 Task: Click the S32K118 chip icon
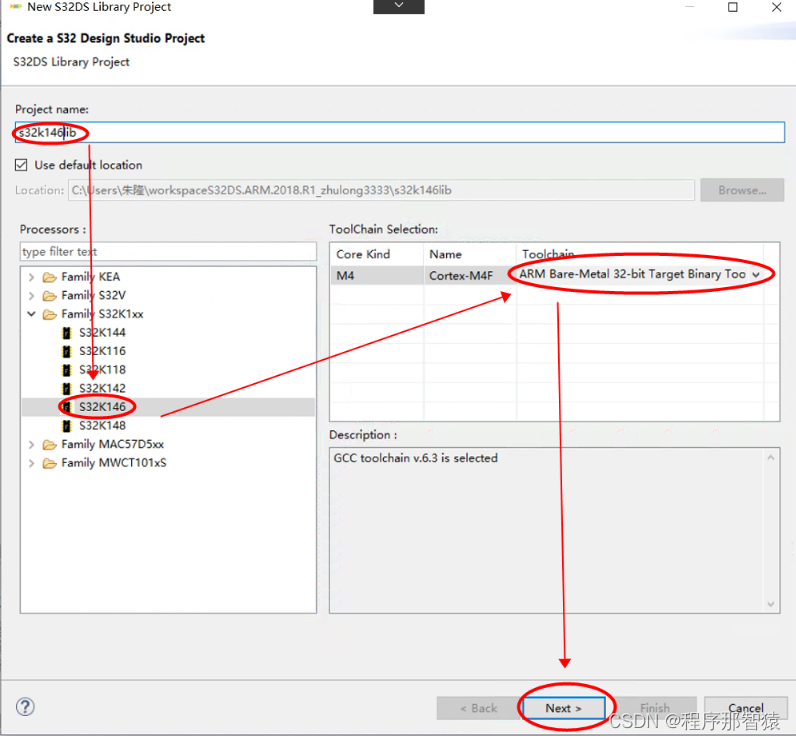(67, 370)
